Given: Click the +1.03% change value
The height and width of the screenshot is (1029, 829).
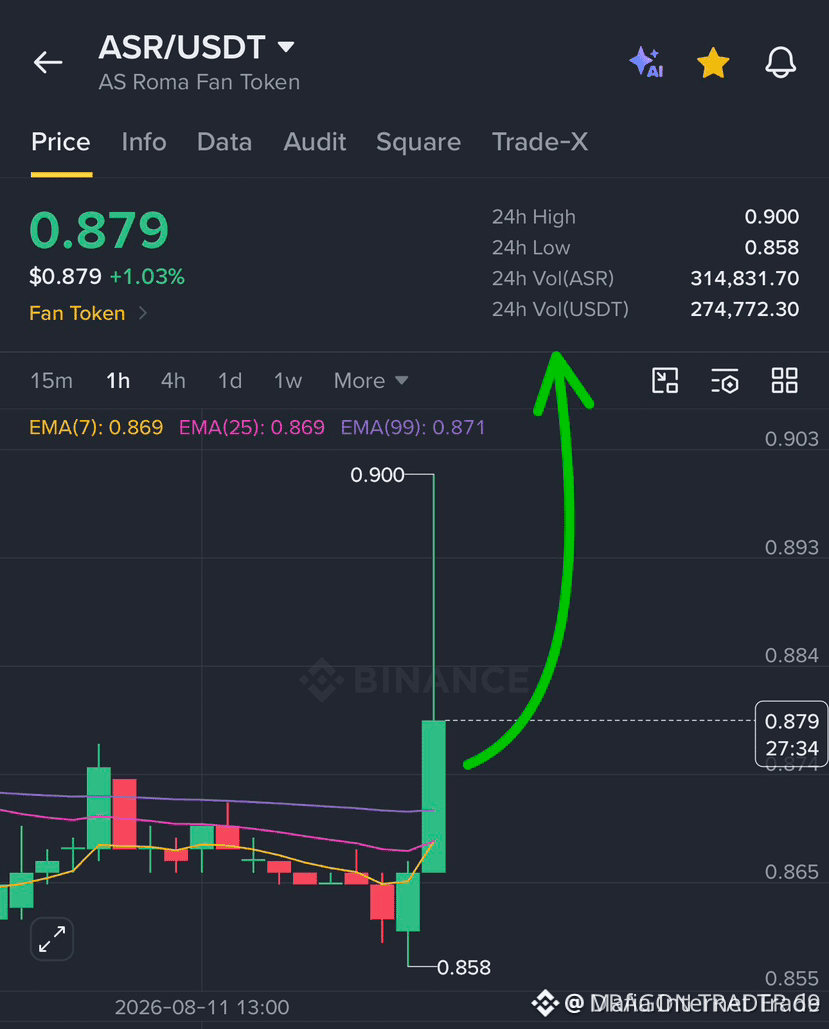Looking at the screenshot, I should (x=147, y=277).
